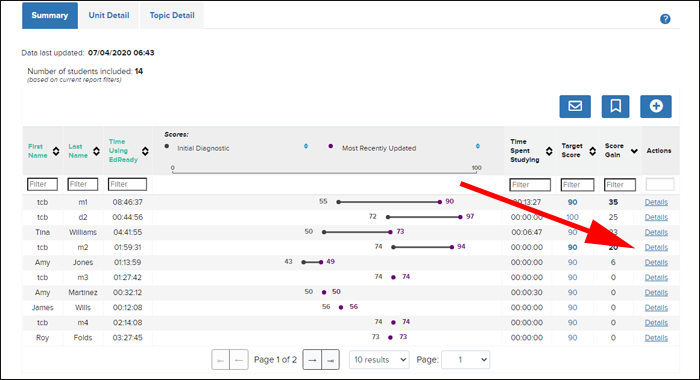This screenshot has width=700, height=380.
Task: Switch to the Summary tab
Action: click(50, 15)
